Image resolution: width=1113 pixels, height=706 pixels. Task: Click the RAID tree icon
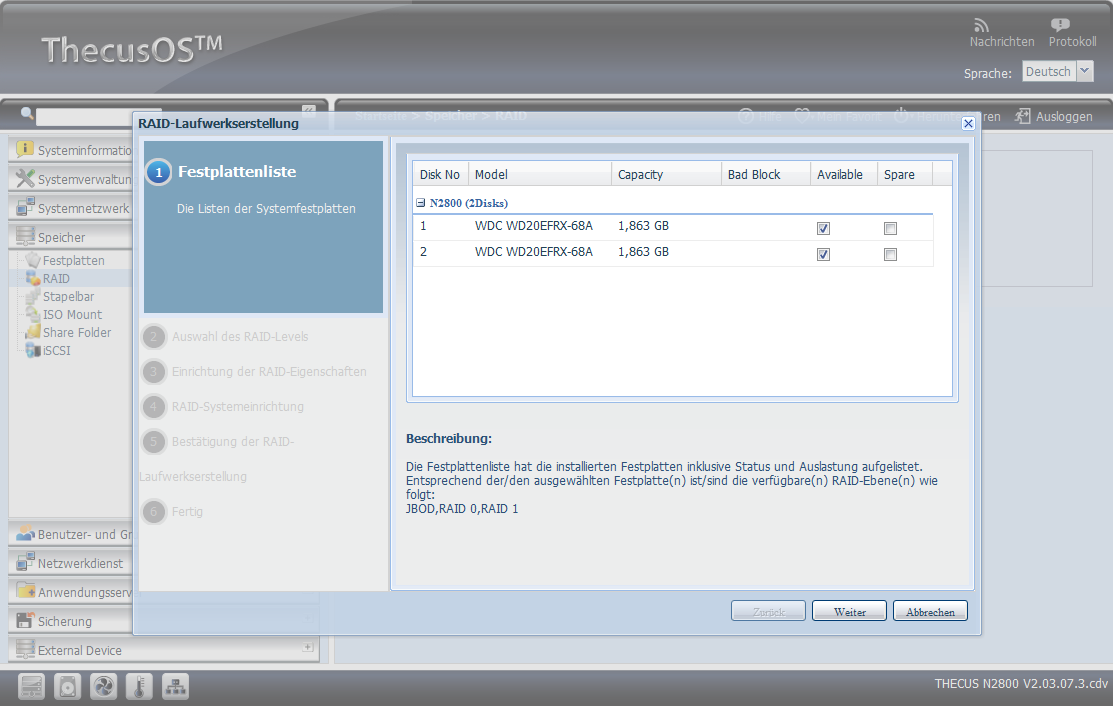(33, 278)
